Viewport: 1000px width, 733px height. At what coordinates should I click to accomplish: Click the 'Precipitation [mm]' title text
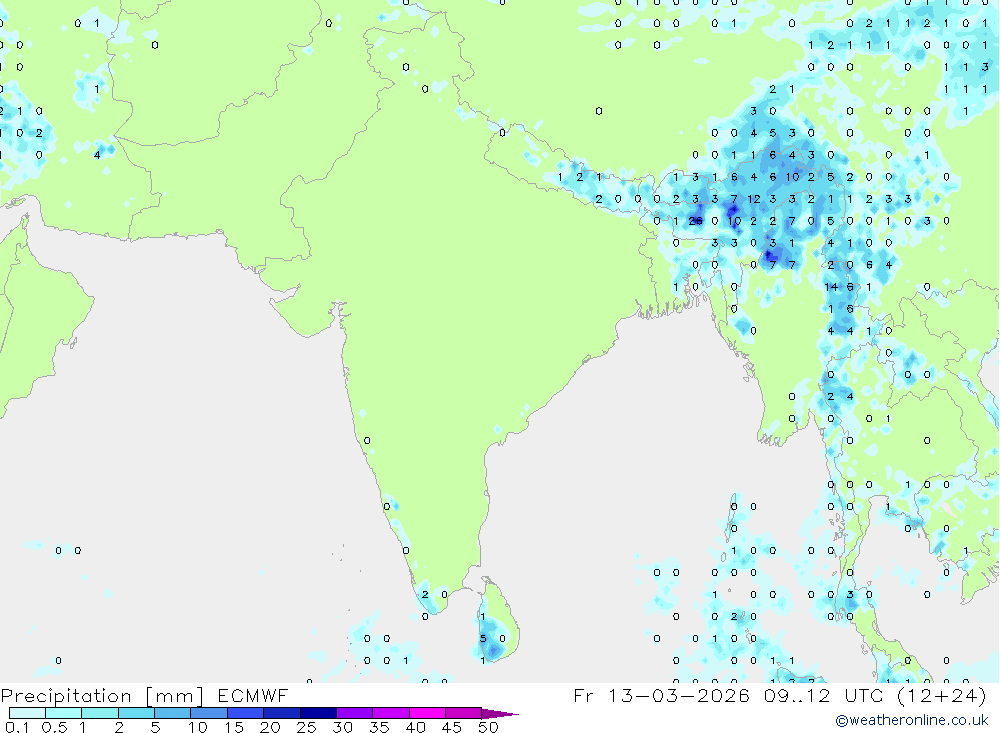click(x=102, y=695)
